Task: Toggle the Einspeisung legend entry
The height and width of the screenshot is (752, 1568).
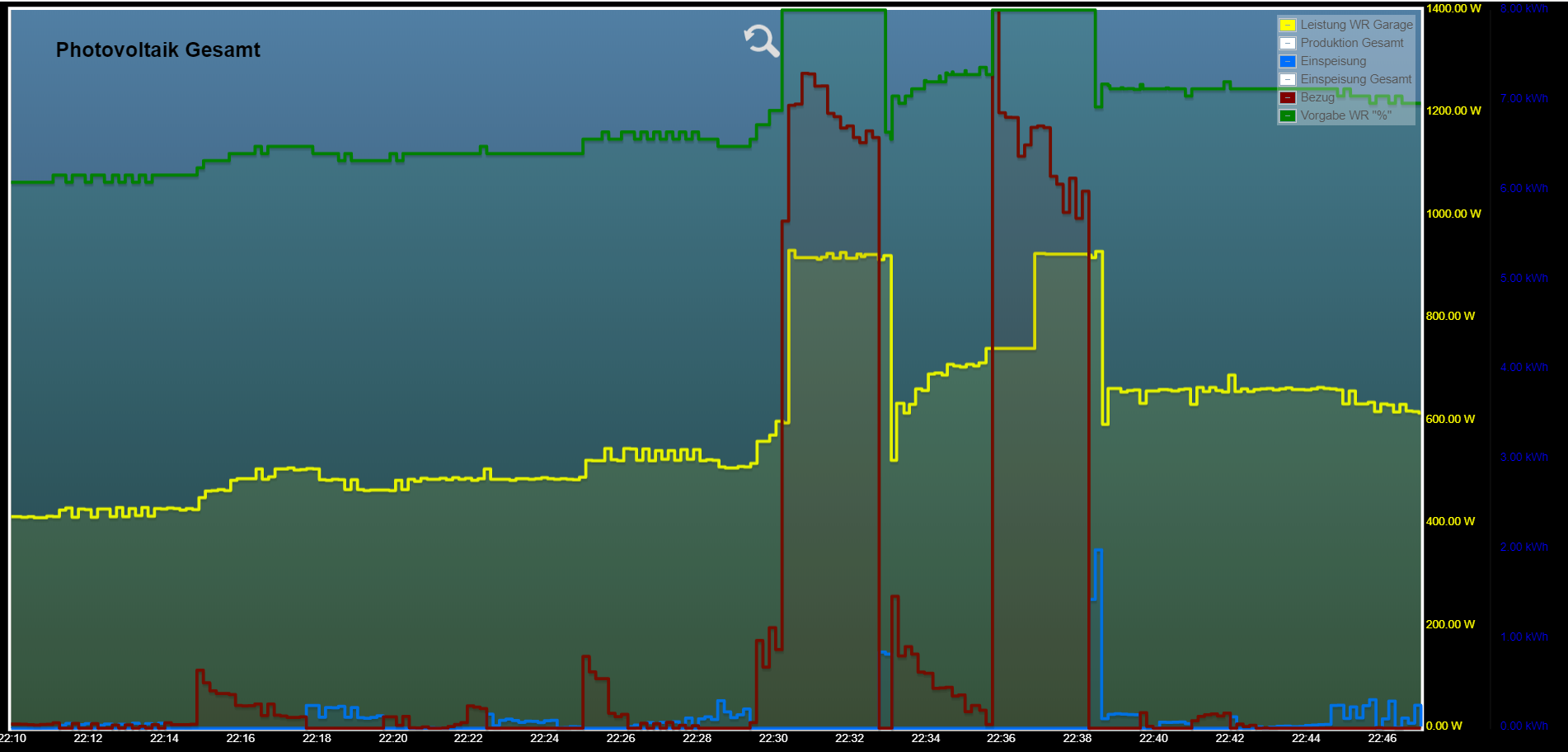Action: pos(1323,61)
